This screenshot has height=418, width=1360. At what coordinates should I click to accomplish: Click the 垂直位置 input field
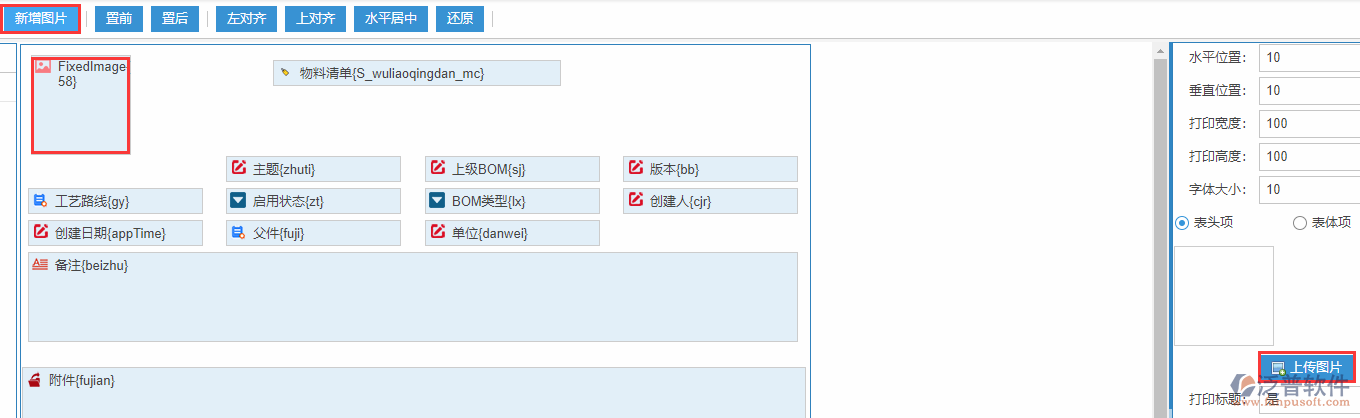(x=1309, y=90)
